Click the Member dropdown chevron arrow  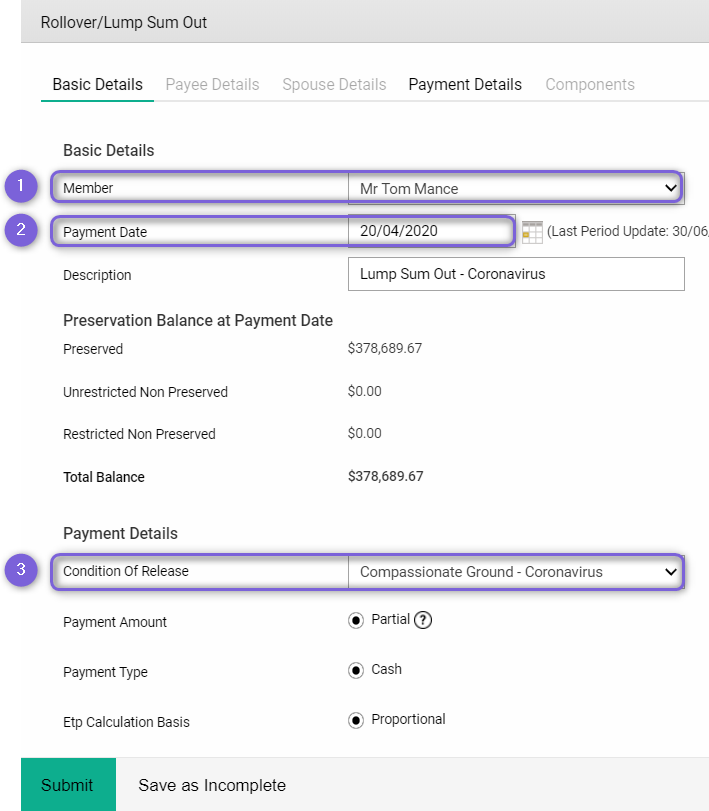point(672,188)
